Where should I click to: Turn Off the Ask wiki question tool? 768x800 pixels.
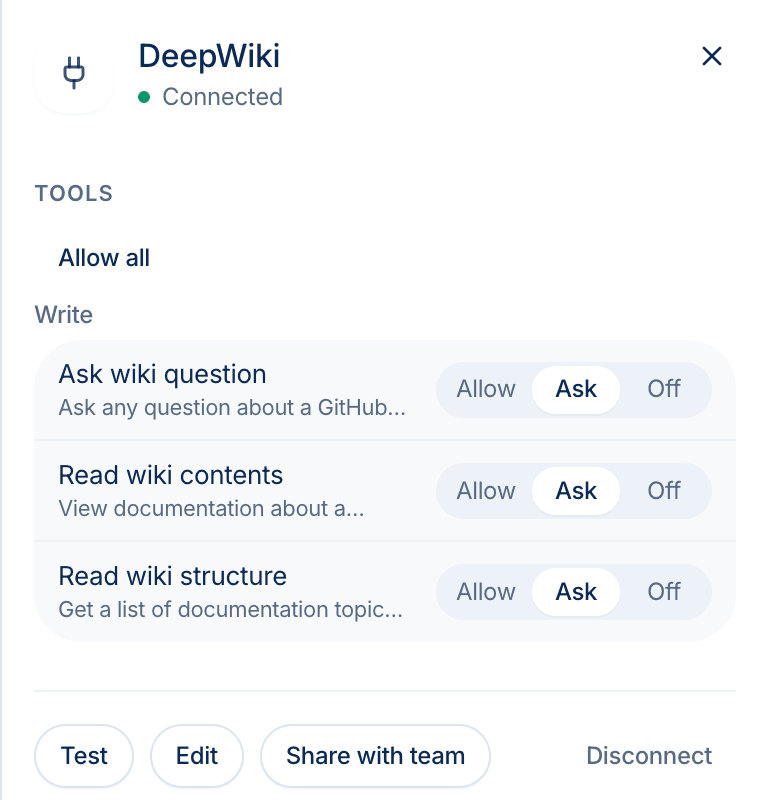663,389
